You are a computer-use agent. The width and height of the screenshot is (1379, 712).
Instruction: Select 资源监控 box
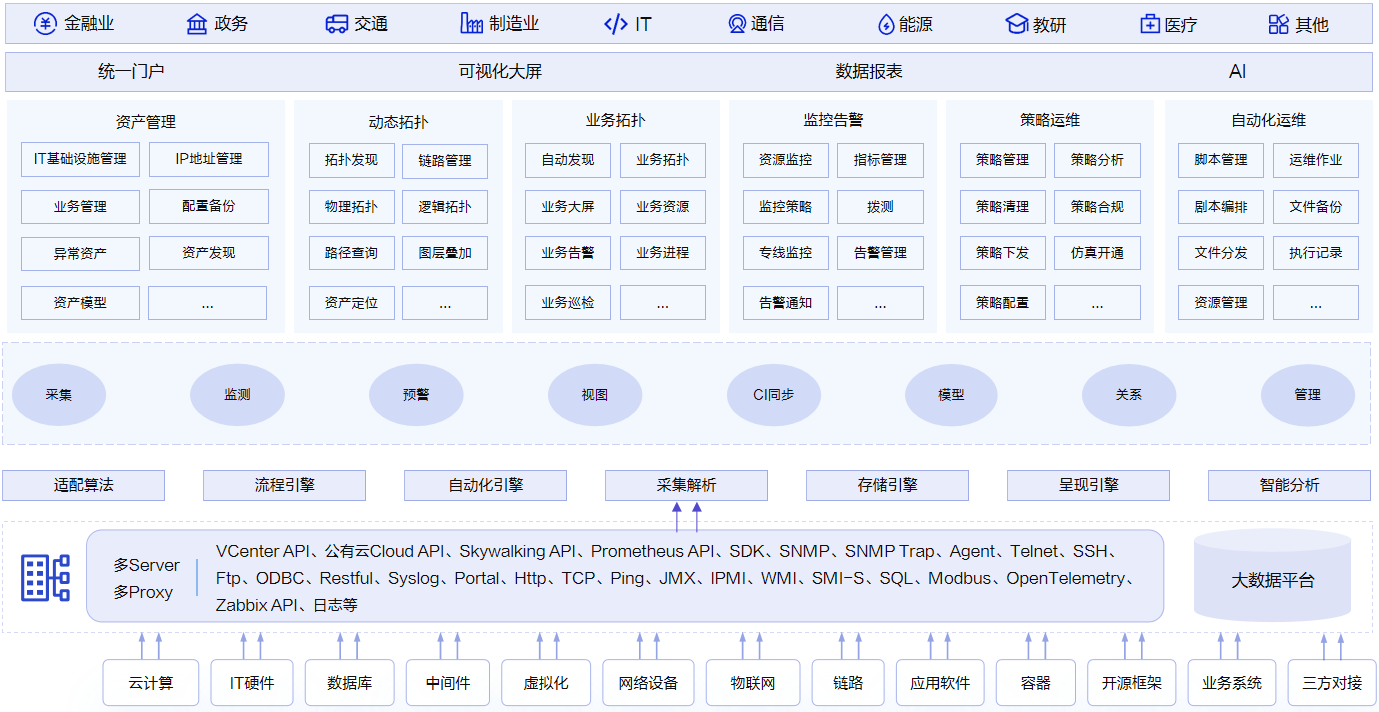(x=786, y=160)
